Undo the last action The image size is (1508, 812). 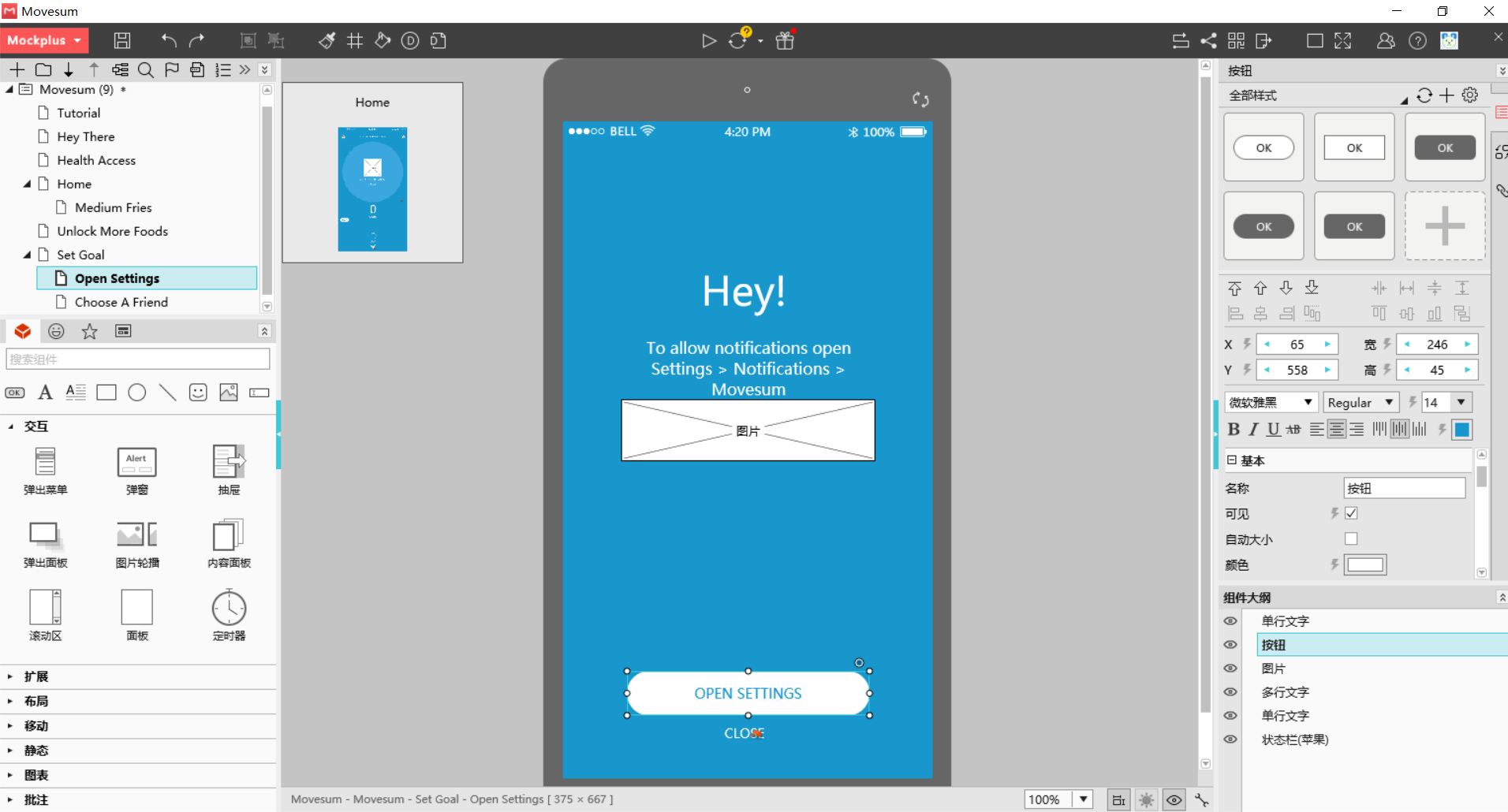tap(169, 41)
